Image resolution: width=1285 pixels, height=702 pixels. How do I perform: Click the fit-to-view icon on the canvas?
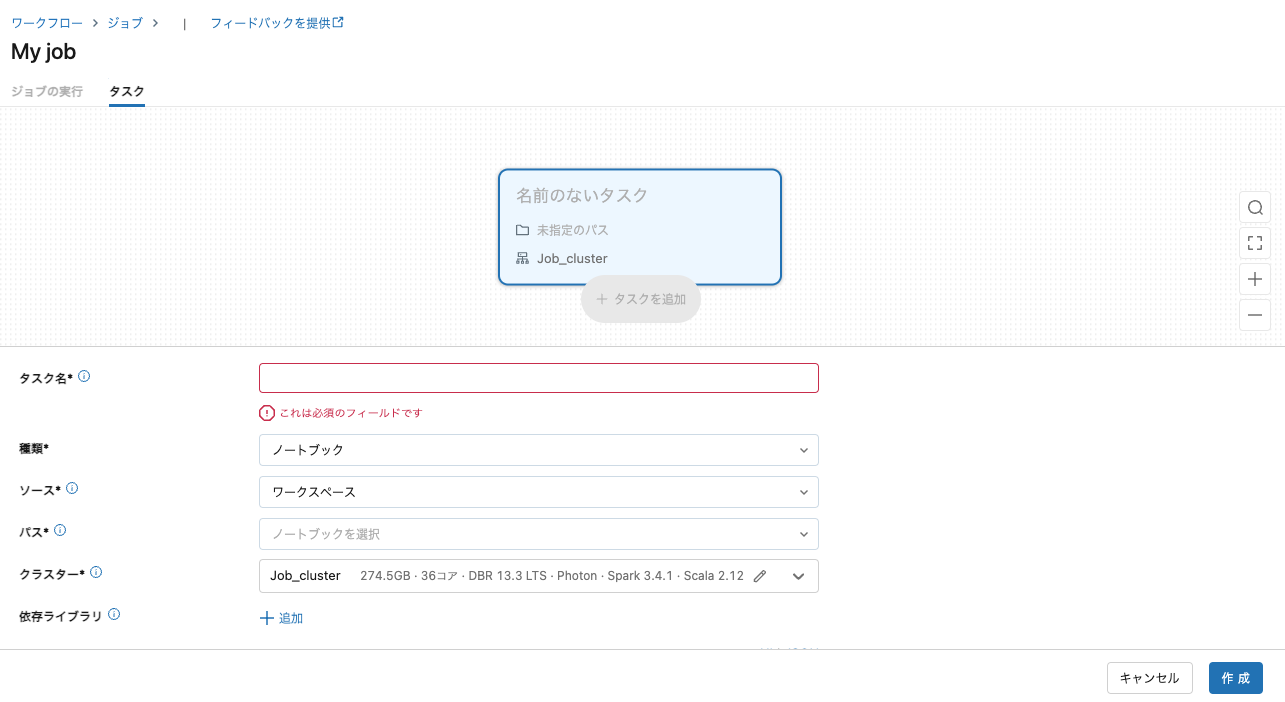click(1255, 243)
